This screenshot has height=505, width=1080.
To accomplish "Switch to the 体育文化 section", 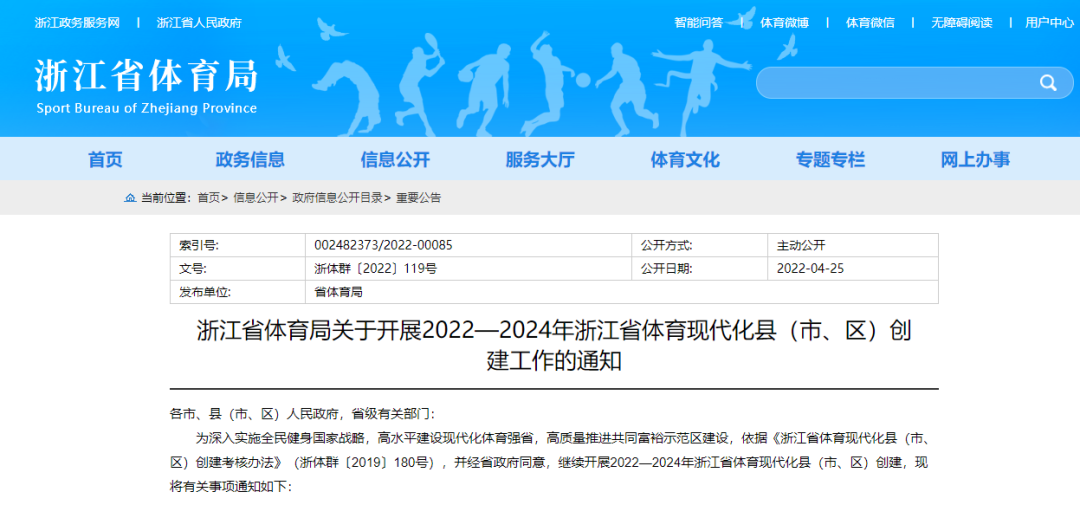I will [685, 160].
